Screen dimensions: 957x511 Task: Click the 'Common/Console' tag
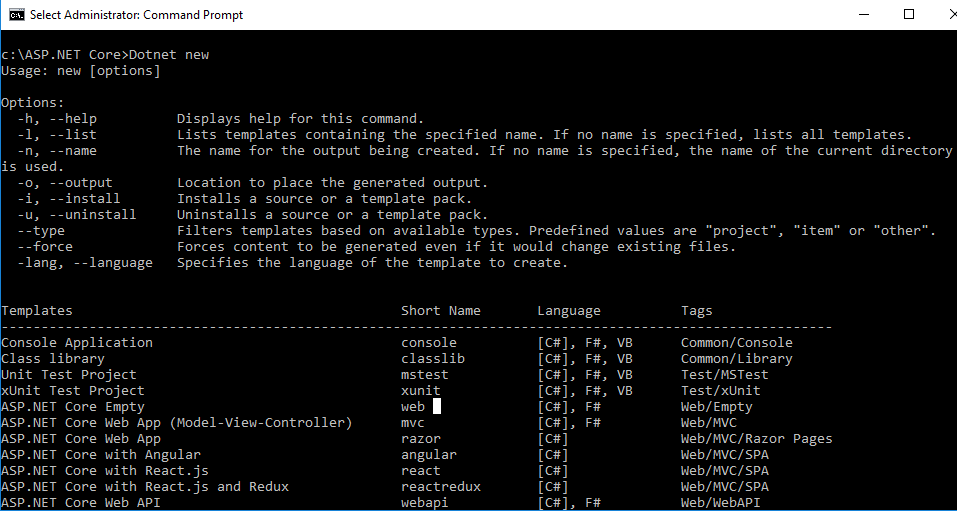737,342
